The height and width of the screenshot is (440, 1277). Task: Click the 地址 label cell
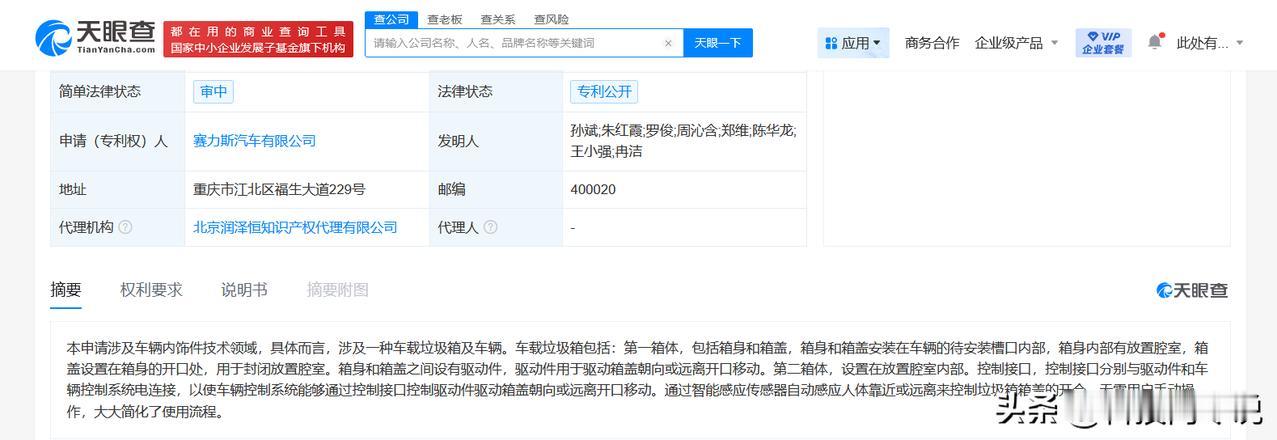pyautogui.click(x=117, y=189)
